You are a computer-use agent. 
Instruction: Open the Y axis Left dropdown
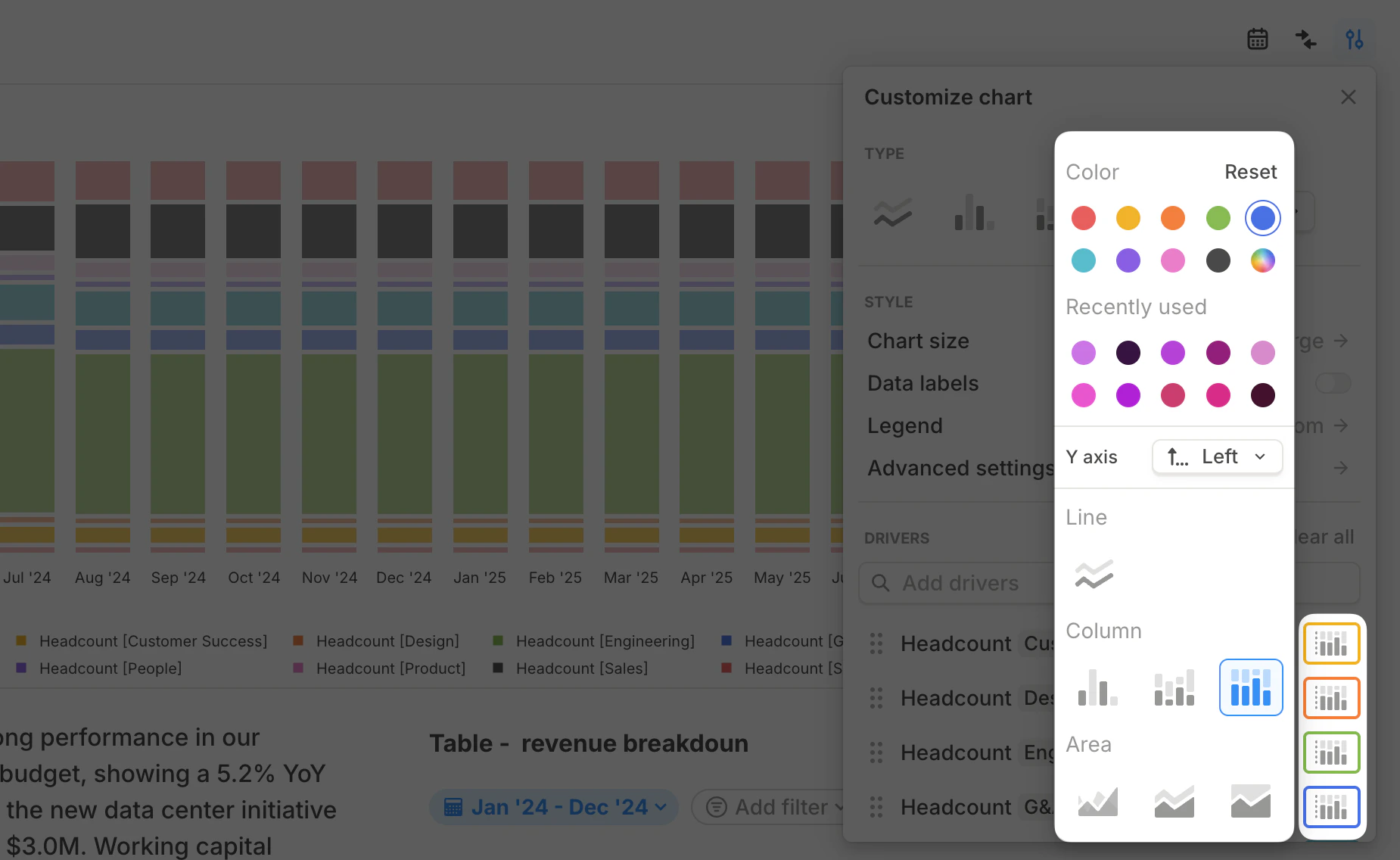(x=1218, y=456)
